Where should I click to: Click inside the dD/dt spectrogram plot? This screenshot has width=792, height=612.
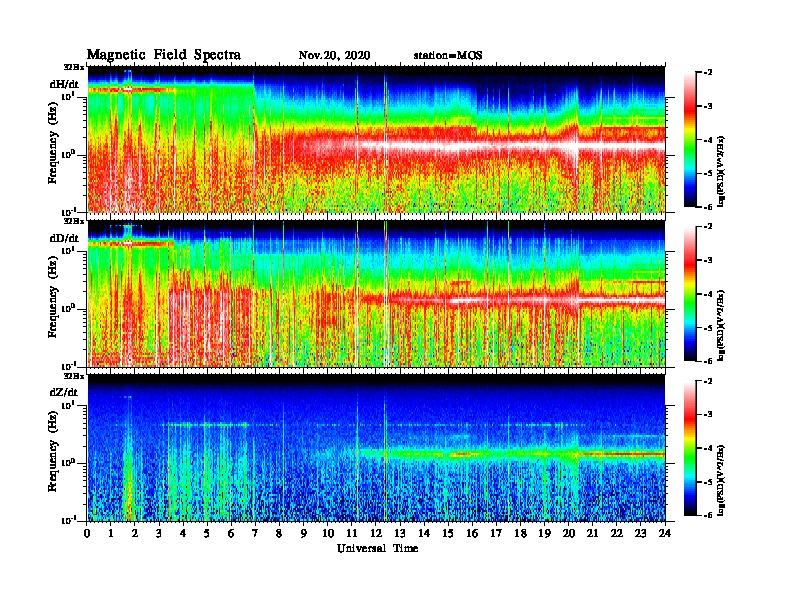pos(376,294)
